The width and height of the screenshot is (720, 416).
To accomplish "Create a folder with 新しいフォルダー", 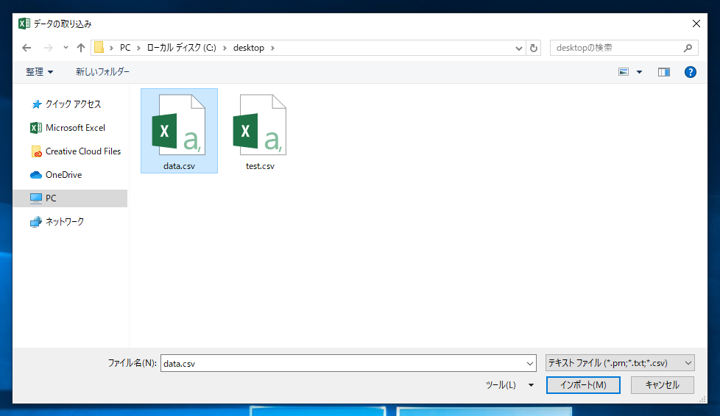I will coord(102,72).
